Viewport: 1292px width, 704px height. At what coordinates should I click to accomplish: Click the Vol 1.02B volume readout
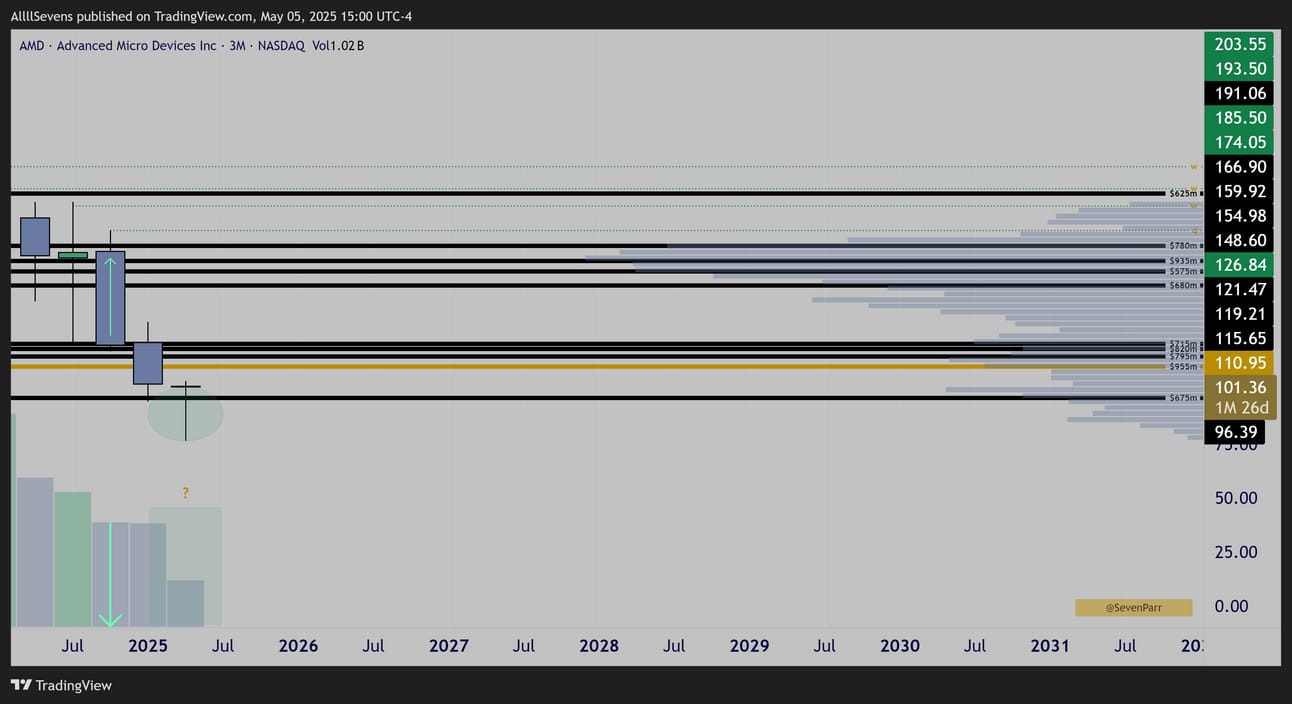(339, 46)
